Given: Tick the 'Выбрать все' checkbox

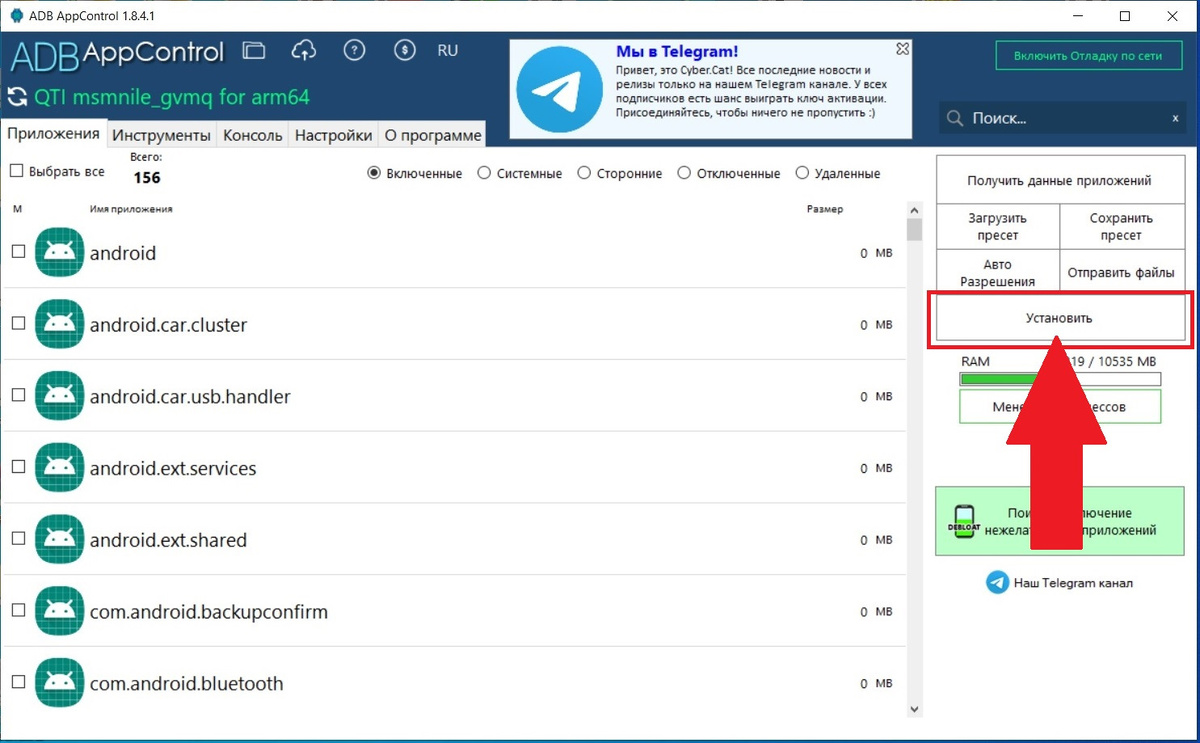Looking at the screenshot, I should pos(16,171).
